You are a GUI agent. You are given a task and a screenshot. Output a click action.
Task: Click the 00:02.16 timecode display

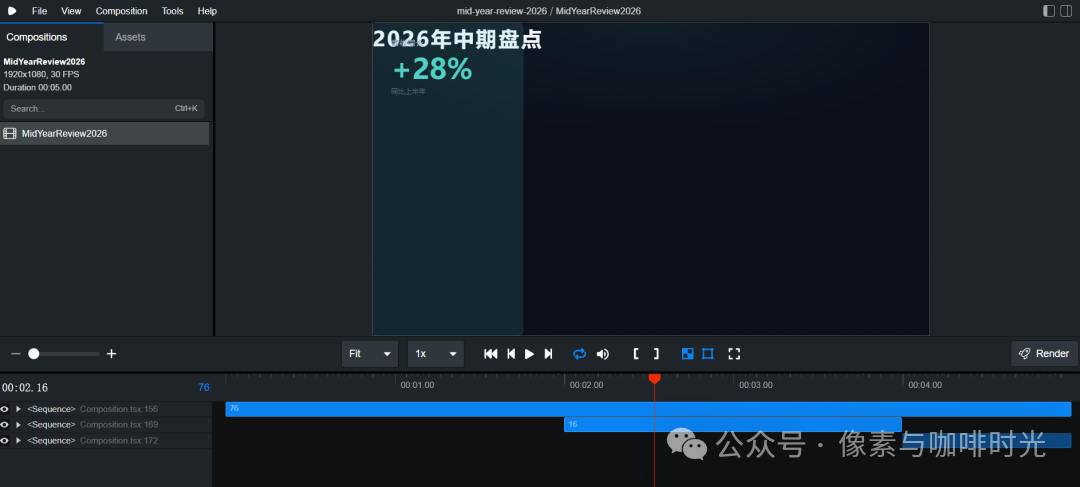click(x=25, y=388)
